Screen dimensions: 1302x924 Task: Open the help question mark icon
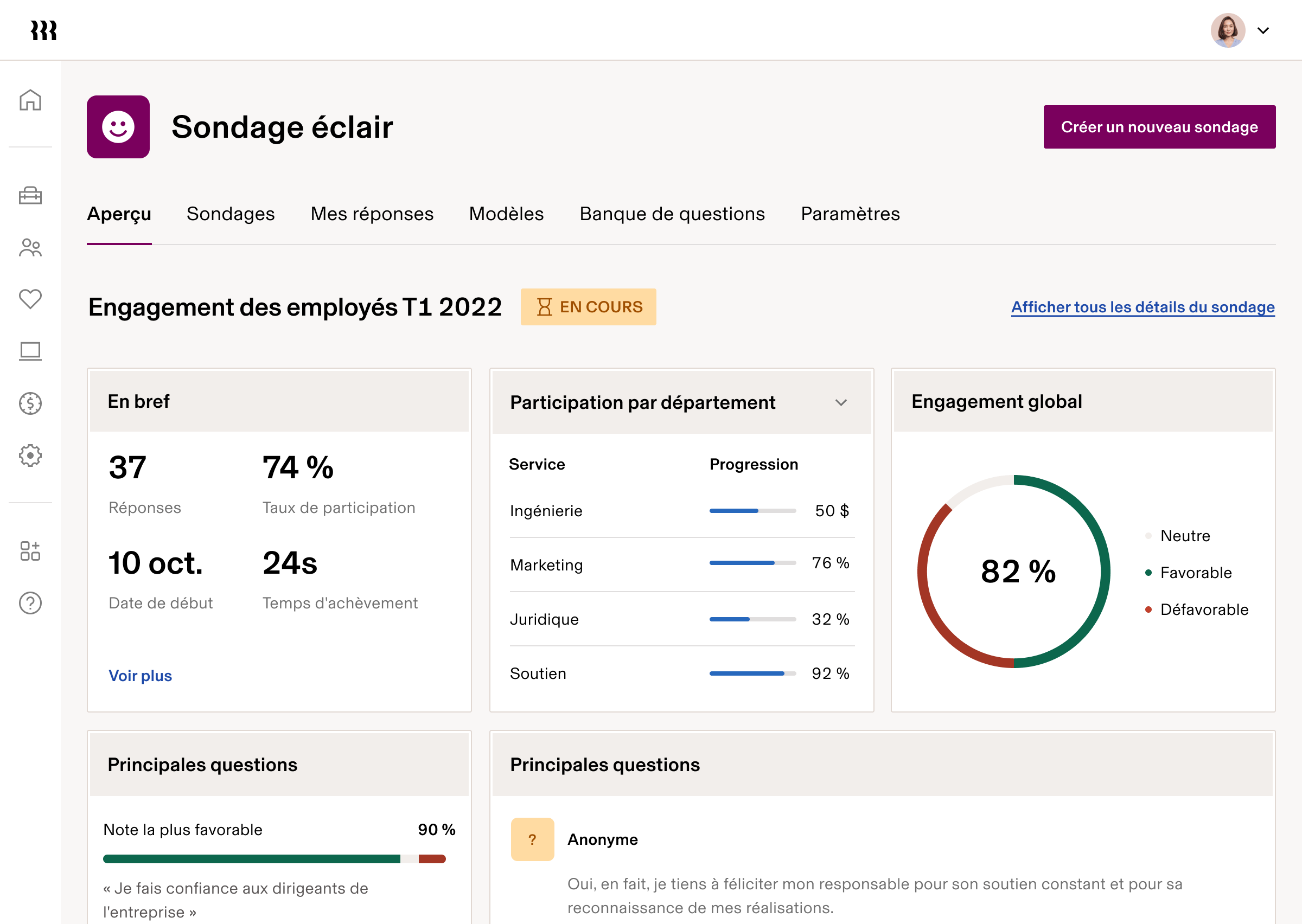pos(30,603)
